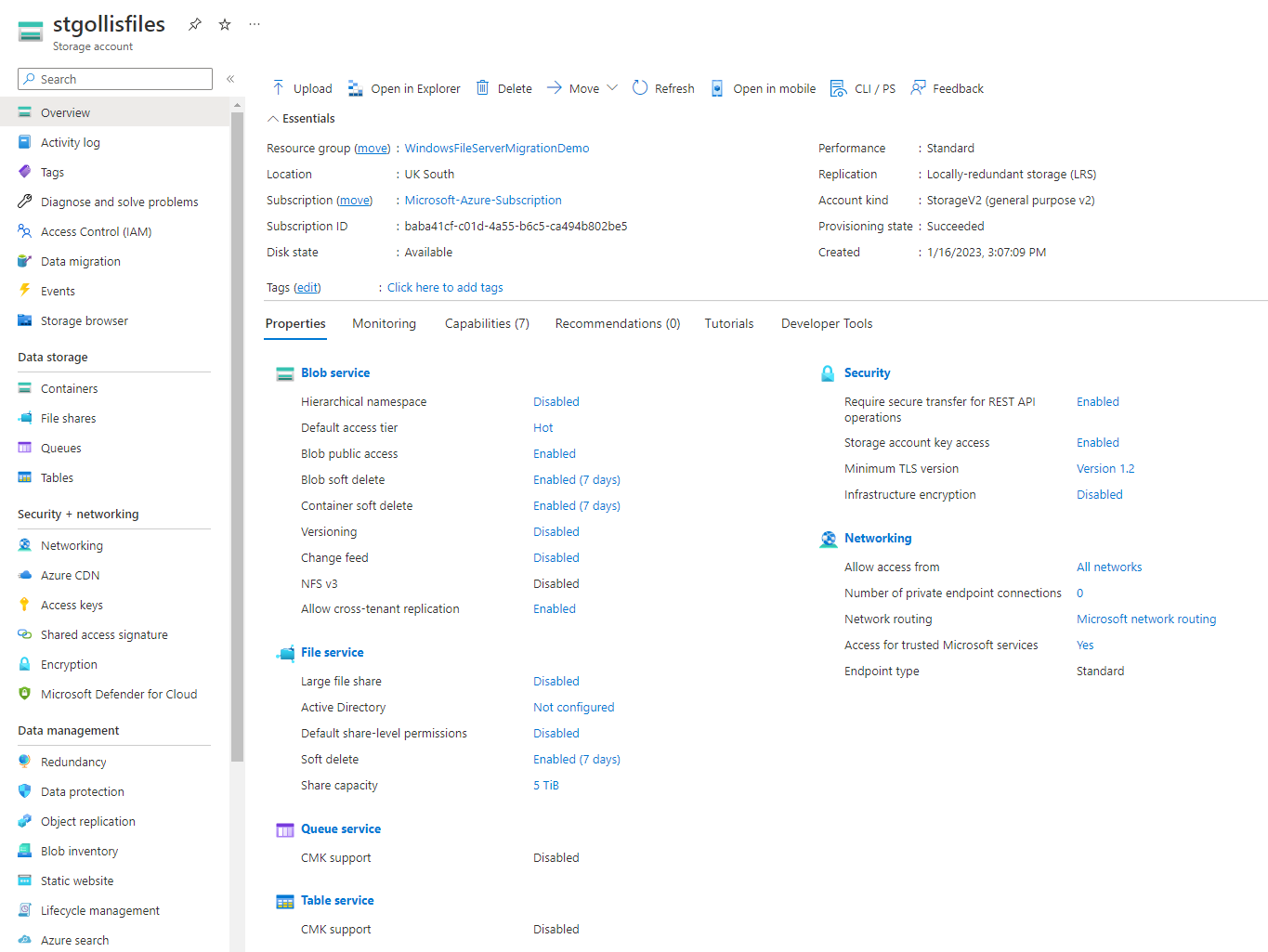The width and height of the screenshot is (1268, 952).
Task: Click 'All networks' access setting
Action: point(1109,567)
